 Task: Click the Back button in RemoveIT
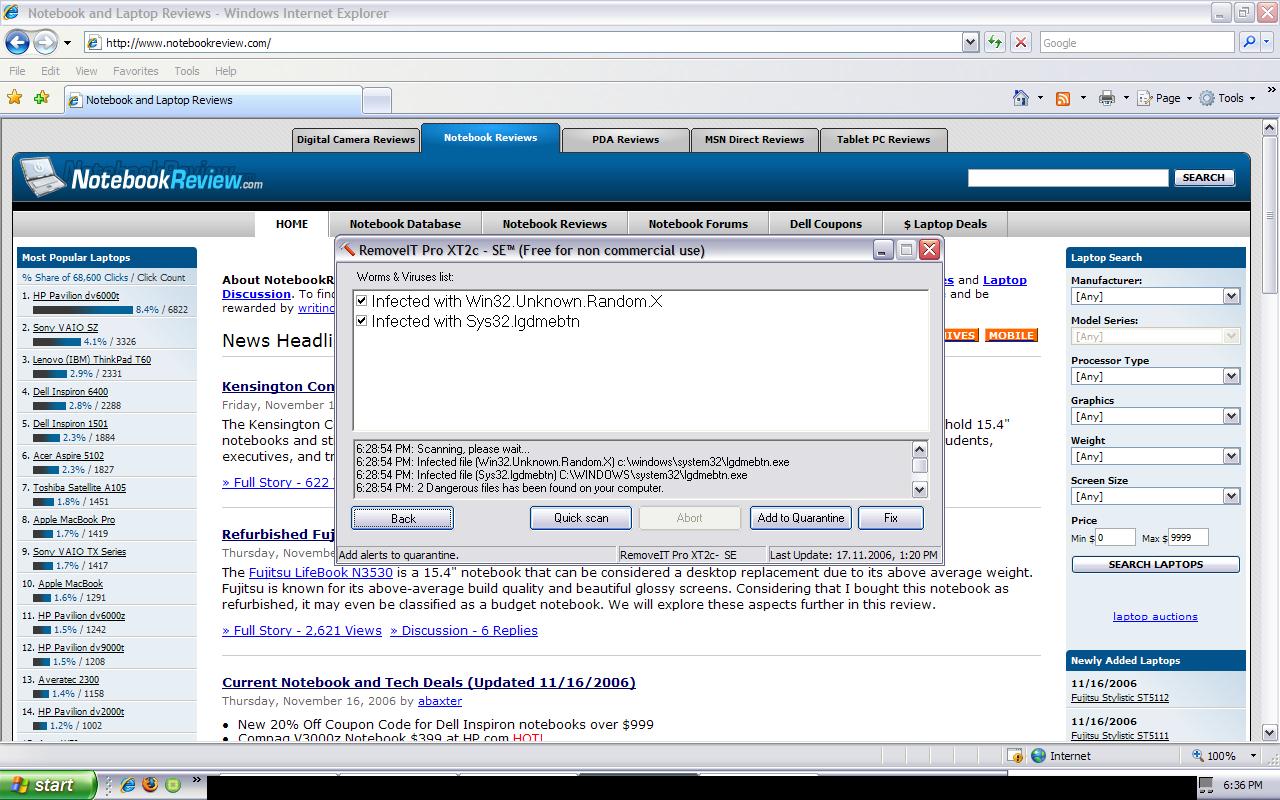403,518
